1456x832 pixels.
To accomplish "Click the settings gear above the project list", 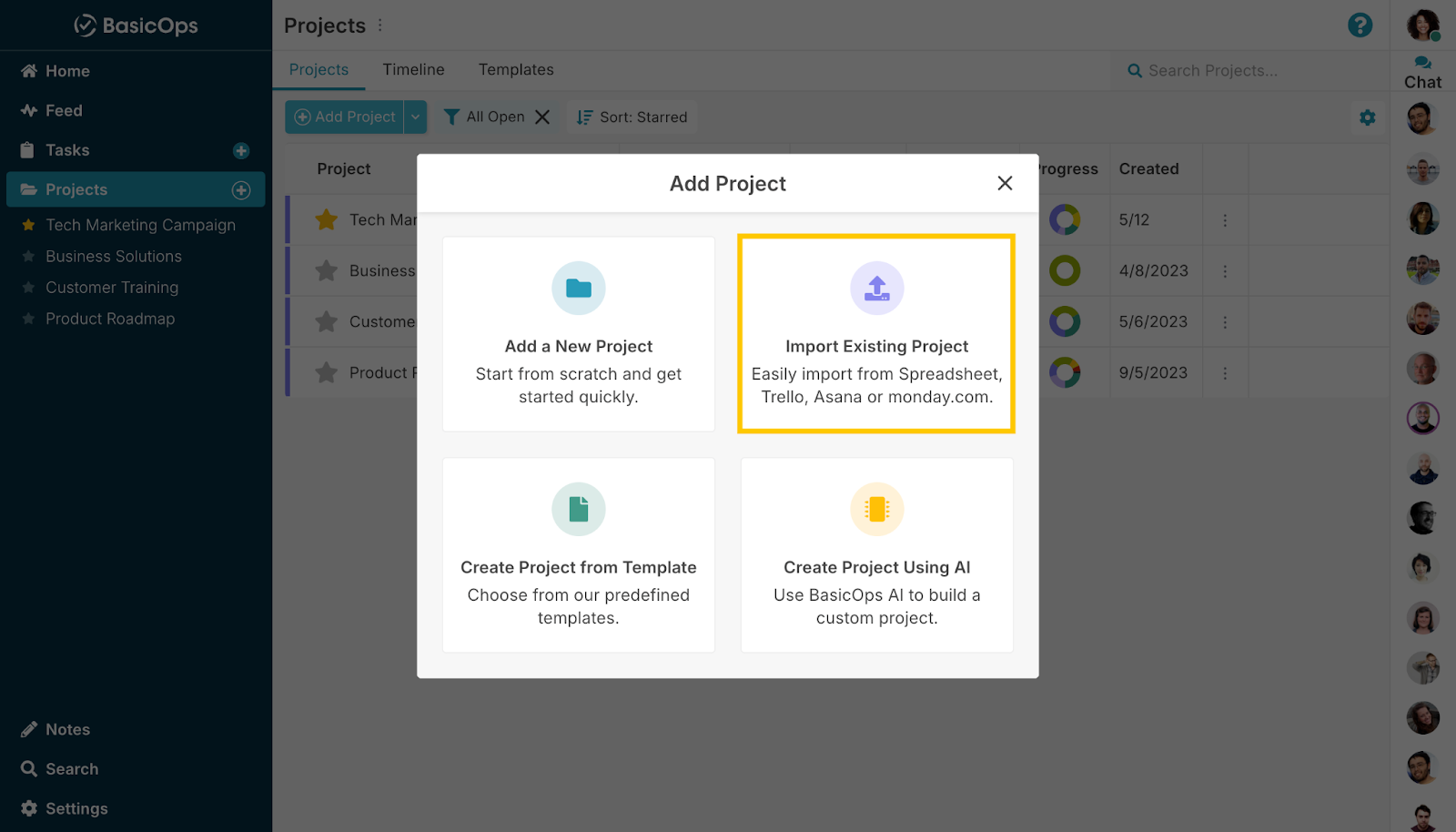I will [1367, 117].
